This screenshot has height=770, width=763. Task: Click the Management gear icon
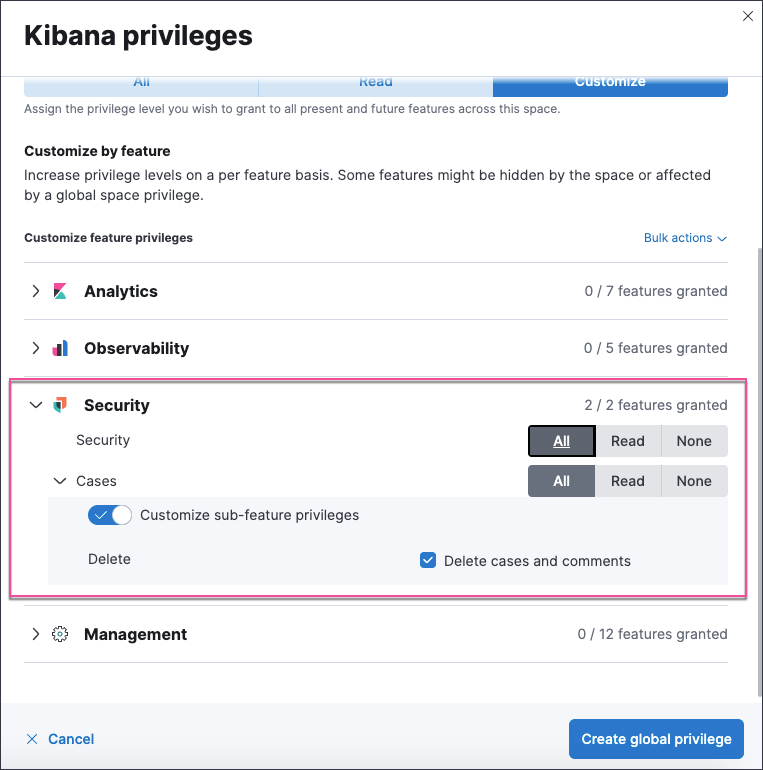[60, 634]
